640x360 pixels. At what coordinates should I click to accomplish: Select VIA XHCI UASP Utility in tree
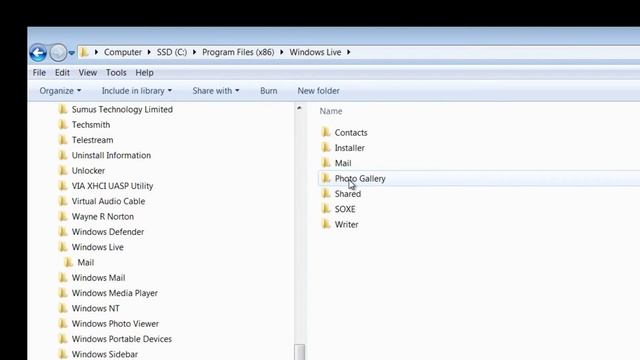pos(112,186)
